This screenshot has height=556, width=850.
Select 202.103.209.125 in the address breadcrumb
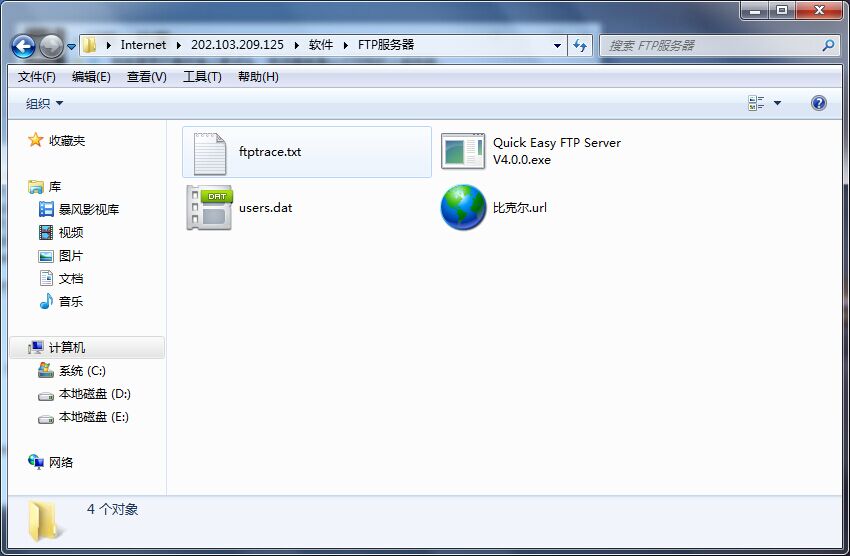click(x=237, y=45)
